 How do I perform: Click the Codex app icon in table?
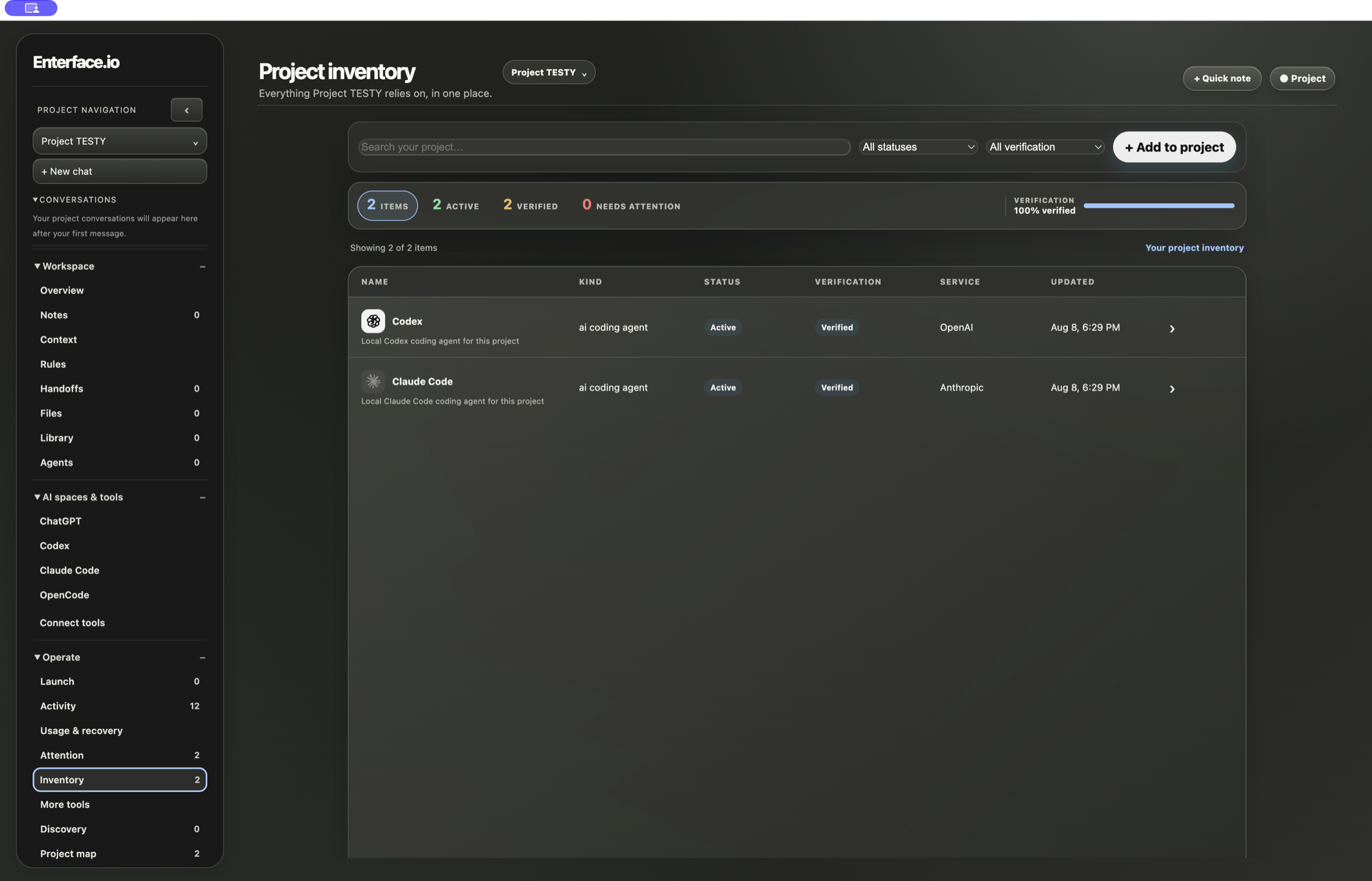373,321
